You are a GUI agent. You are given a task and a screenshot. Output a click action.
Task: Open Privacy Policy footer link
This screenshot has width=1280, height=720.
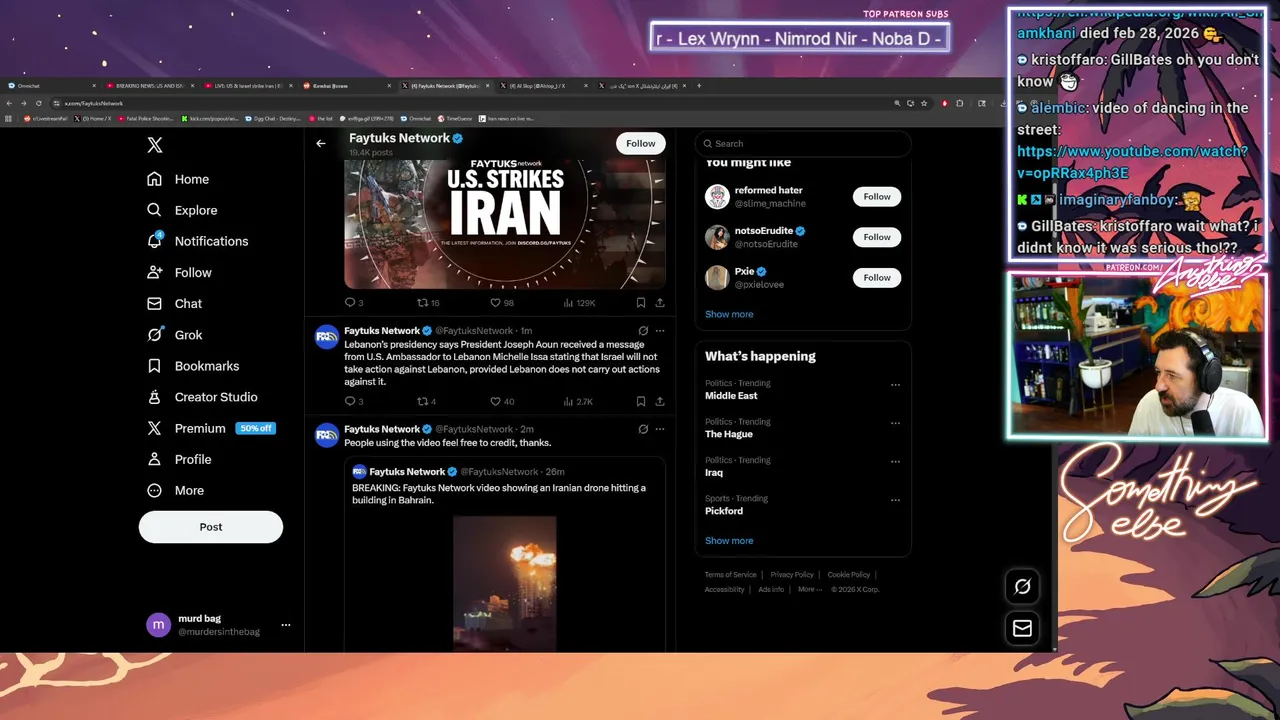tap(792, 575)
